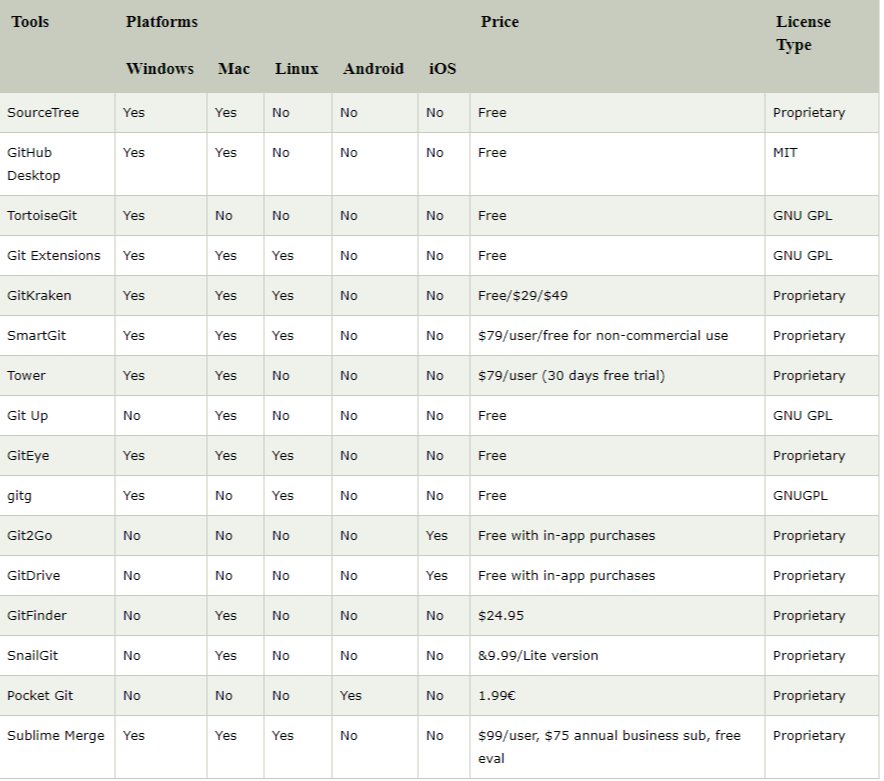Click SourceTree's Free price cell
The height and width of the screenshot is (781, 884).
pyautogui.click(x=492, y=112)
